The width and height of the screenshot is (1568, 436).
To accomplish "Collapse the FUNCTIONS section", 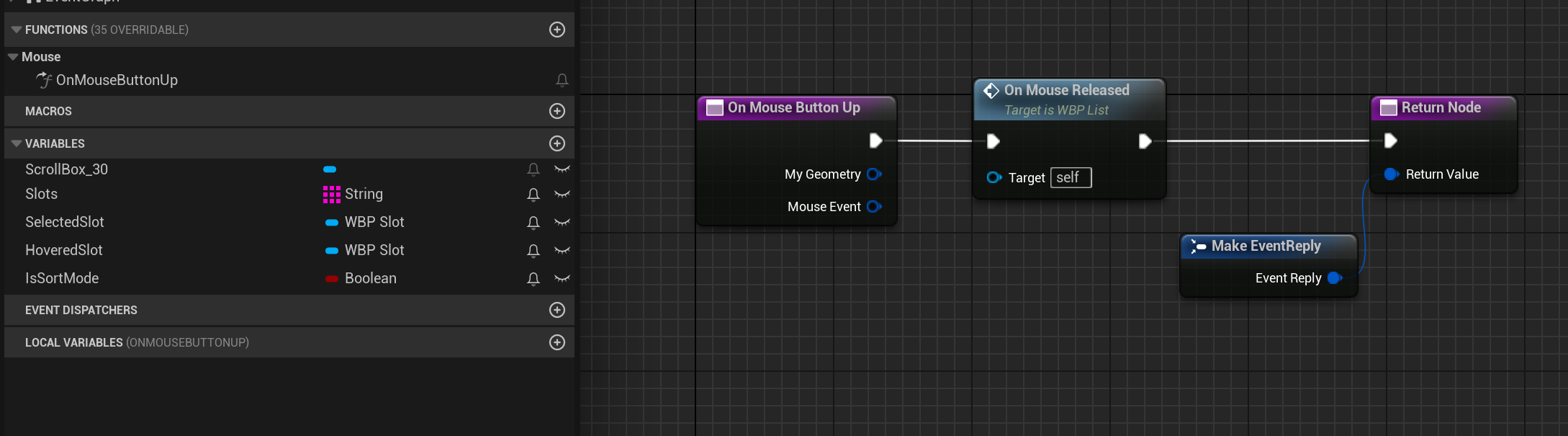I will coord(17,30).
